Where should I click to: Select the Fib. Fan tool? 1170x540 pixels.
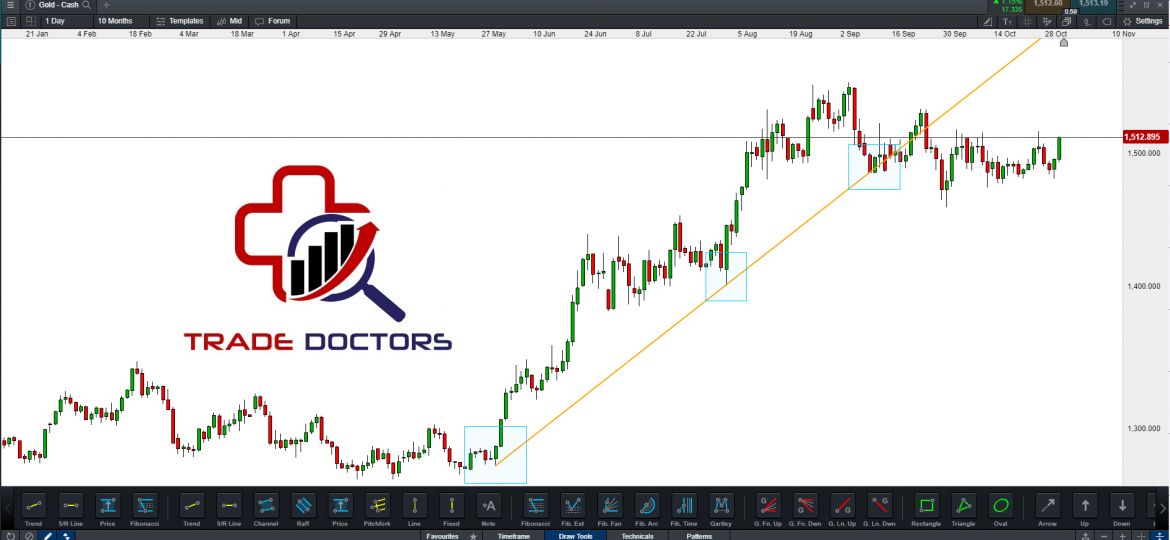coord(610,506)
